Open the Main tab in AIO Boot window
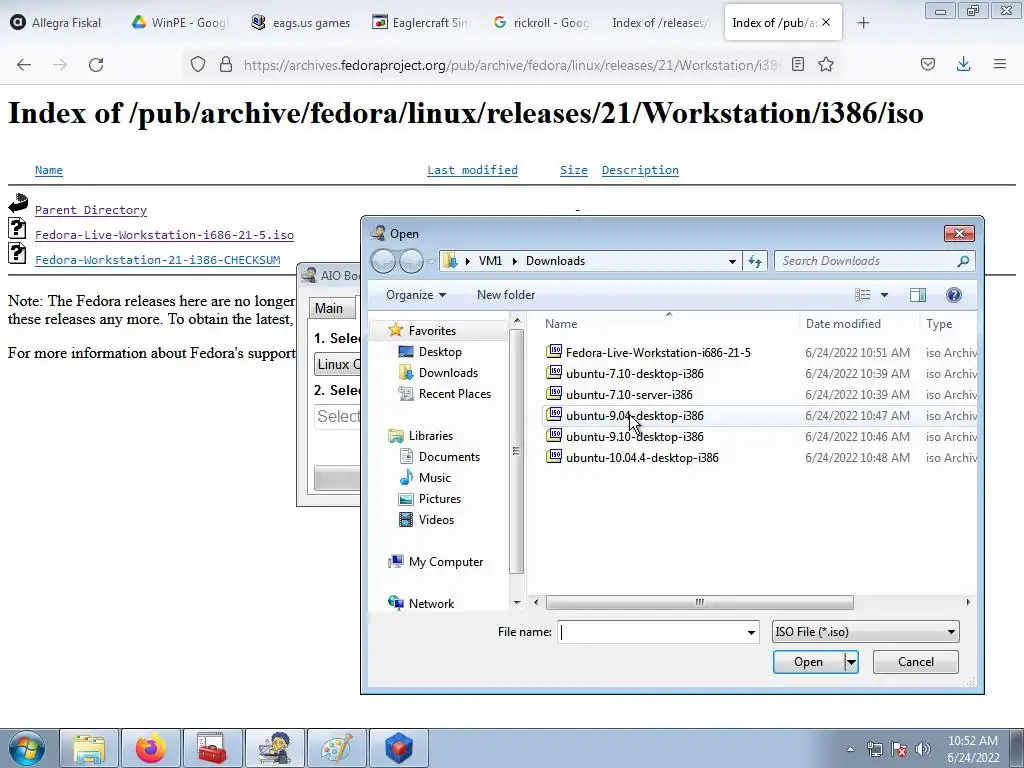 329,308
